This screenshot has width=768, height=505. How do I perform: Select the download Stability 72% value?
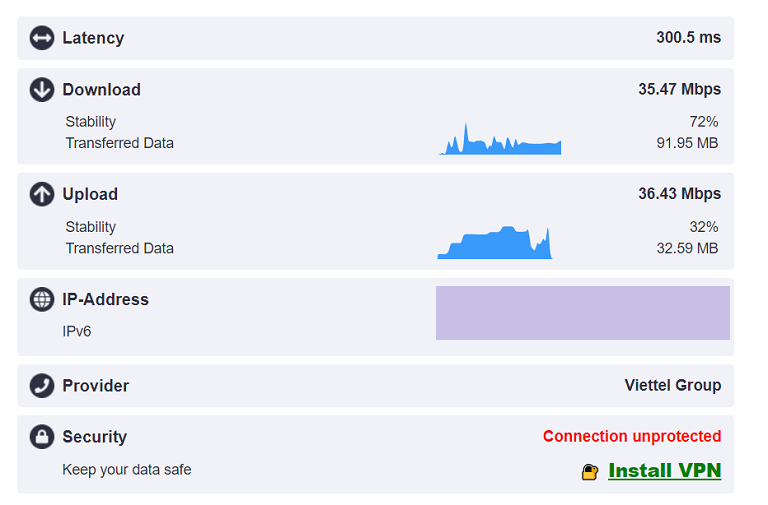pyautogui.click(x=703, y=121)
